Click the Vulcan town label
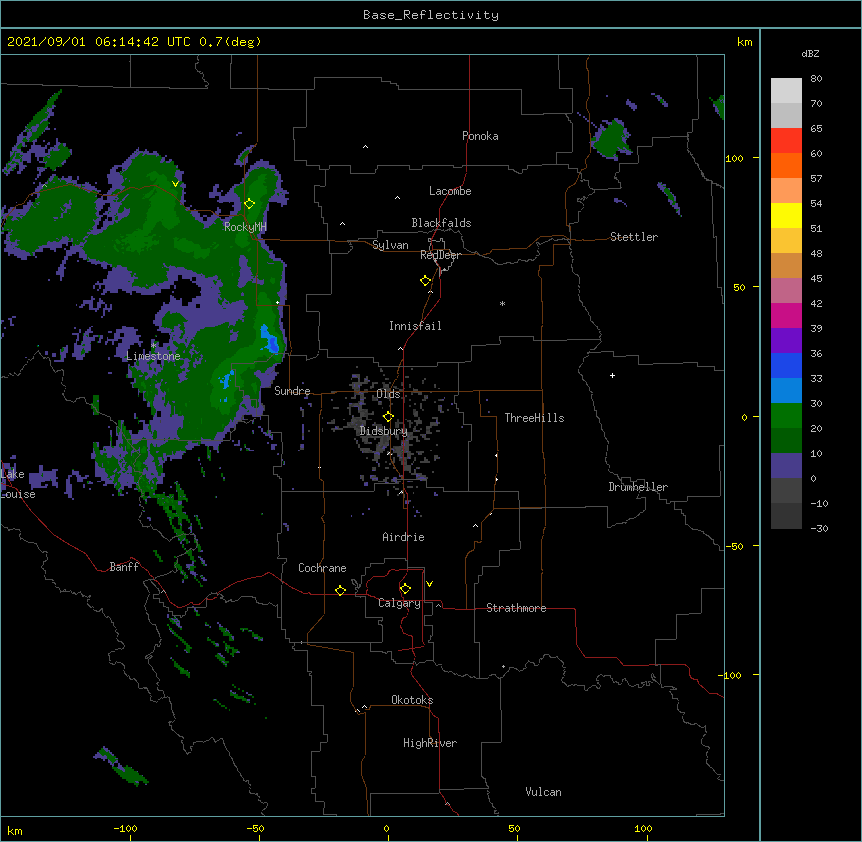 (x=543, y=792)
